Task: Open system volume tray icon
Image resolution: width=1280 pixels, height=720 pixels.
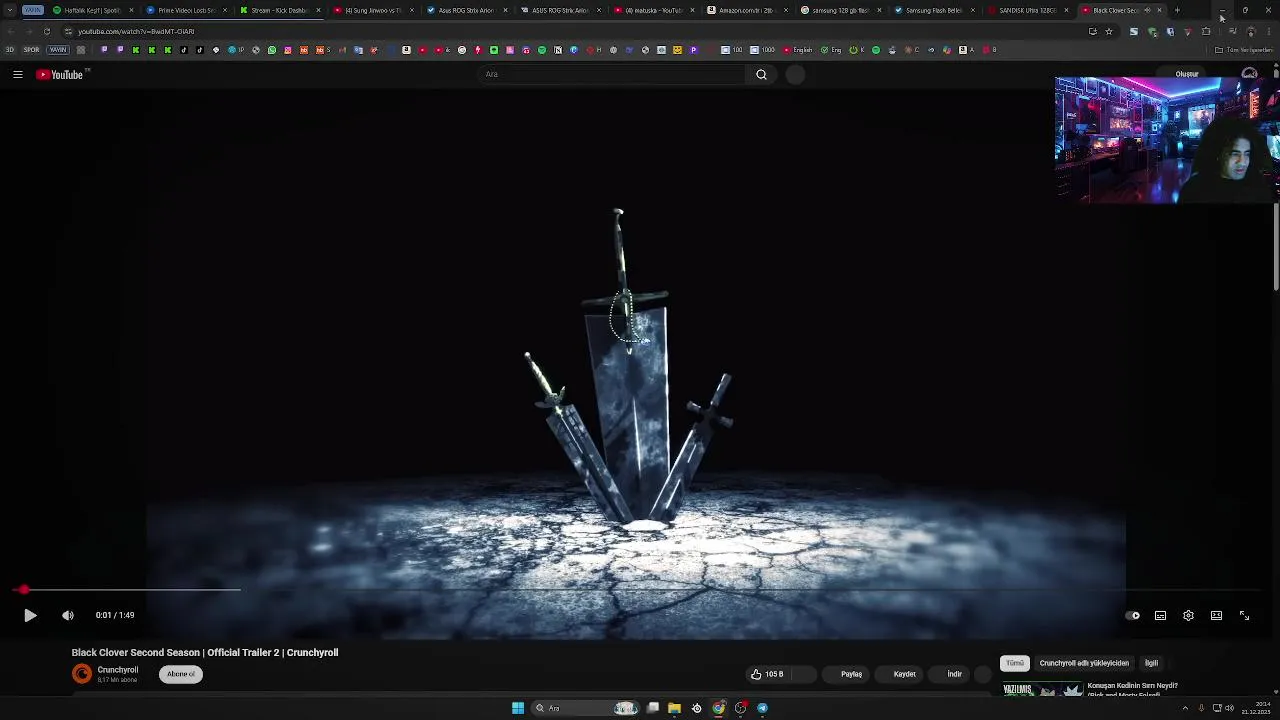Action: [x=1229, y=708]
